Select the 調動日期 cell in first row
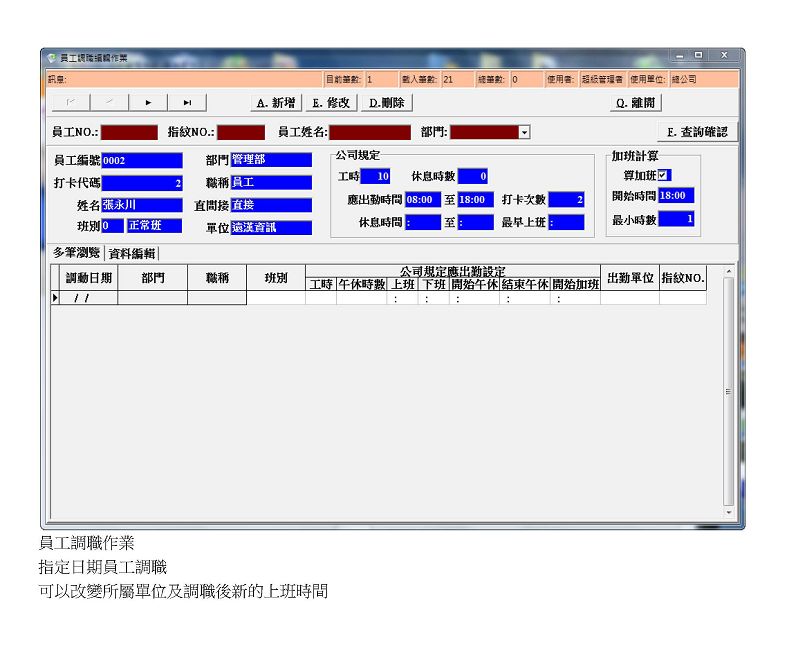800x645 pixels. (x=88, y=298)
